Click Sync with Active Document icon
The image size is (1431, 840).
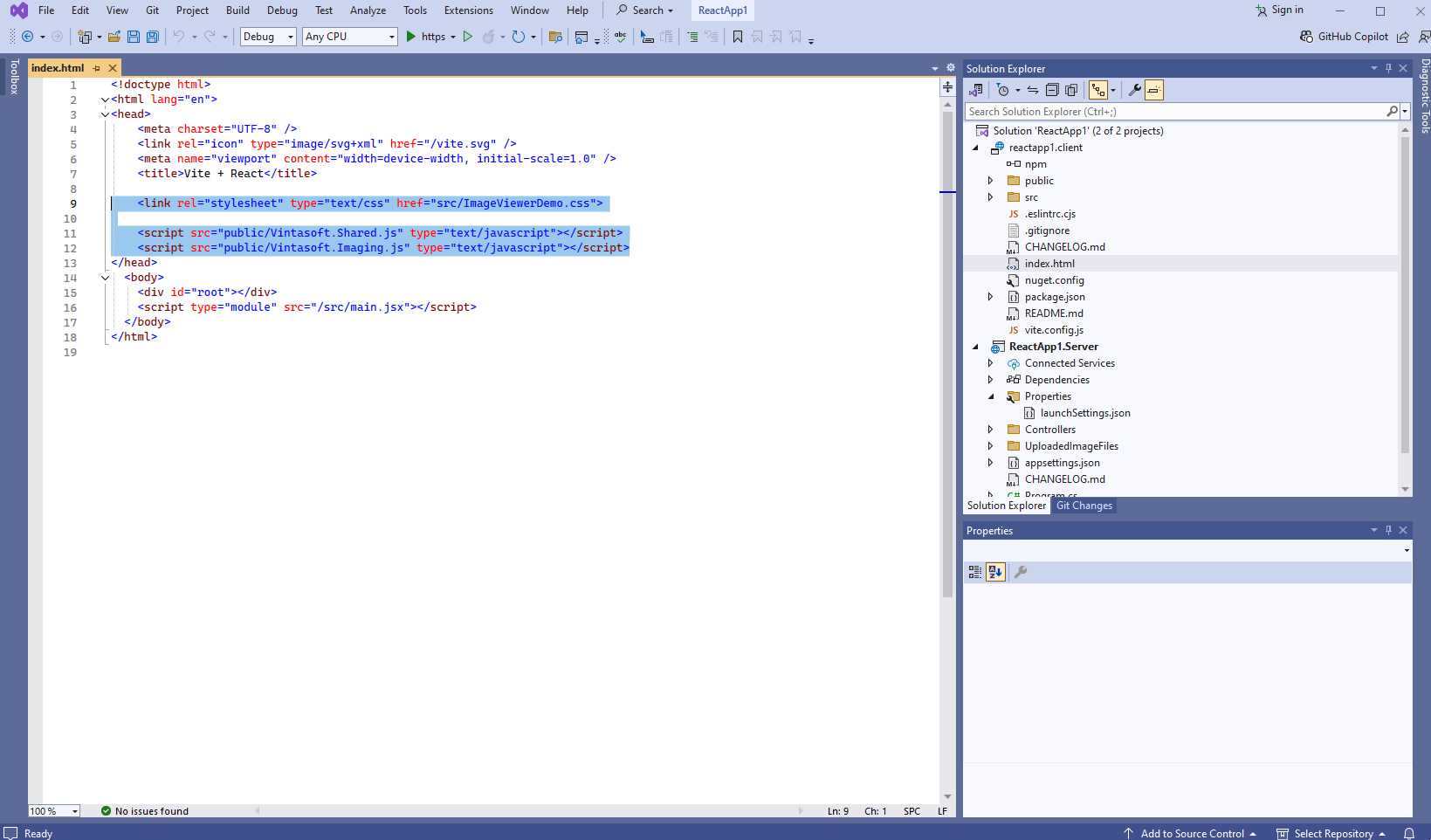click(1033, 90)
